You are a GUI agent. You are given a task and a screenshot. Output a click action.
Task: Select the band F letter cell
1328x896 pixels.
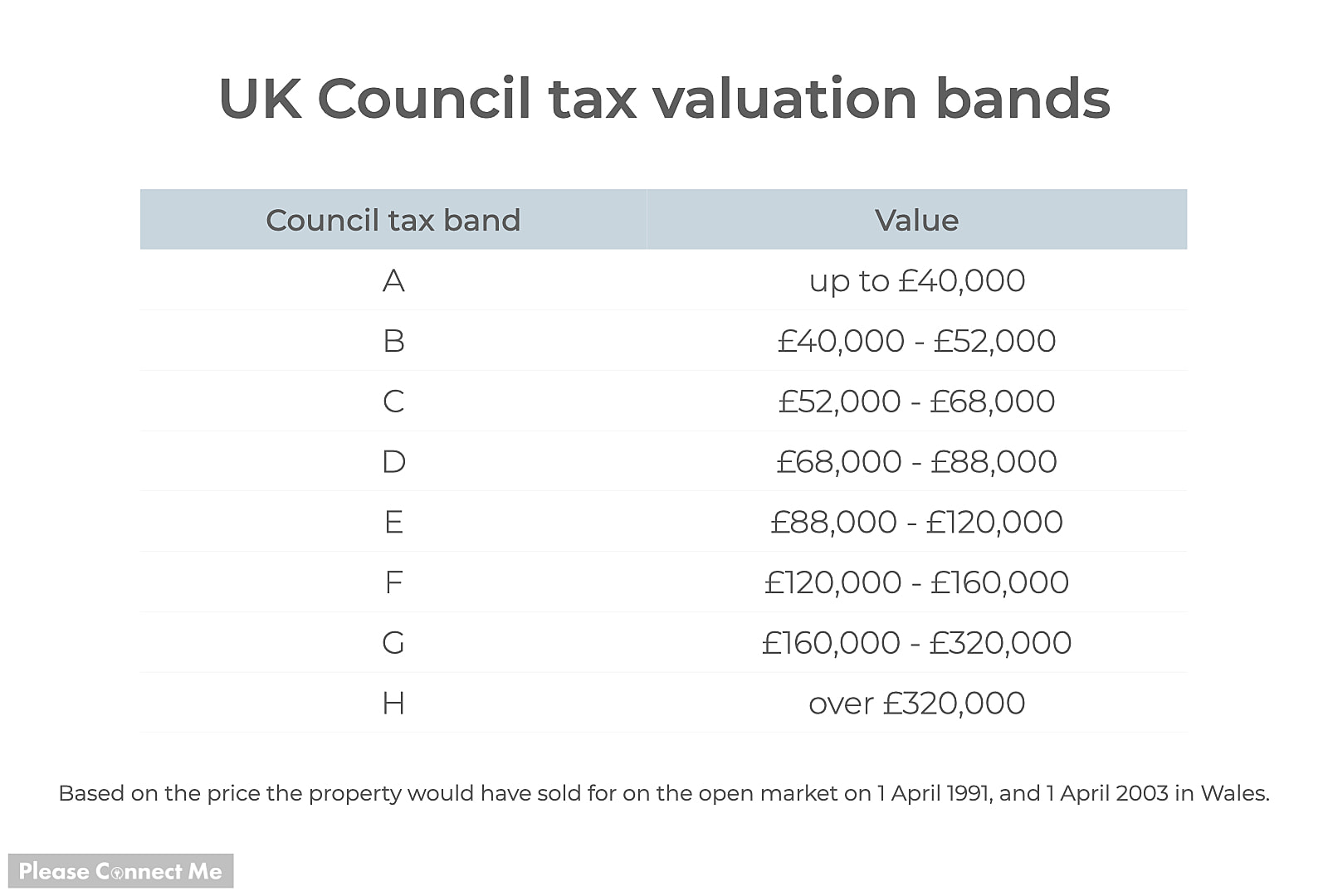click(393, 582)
